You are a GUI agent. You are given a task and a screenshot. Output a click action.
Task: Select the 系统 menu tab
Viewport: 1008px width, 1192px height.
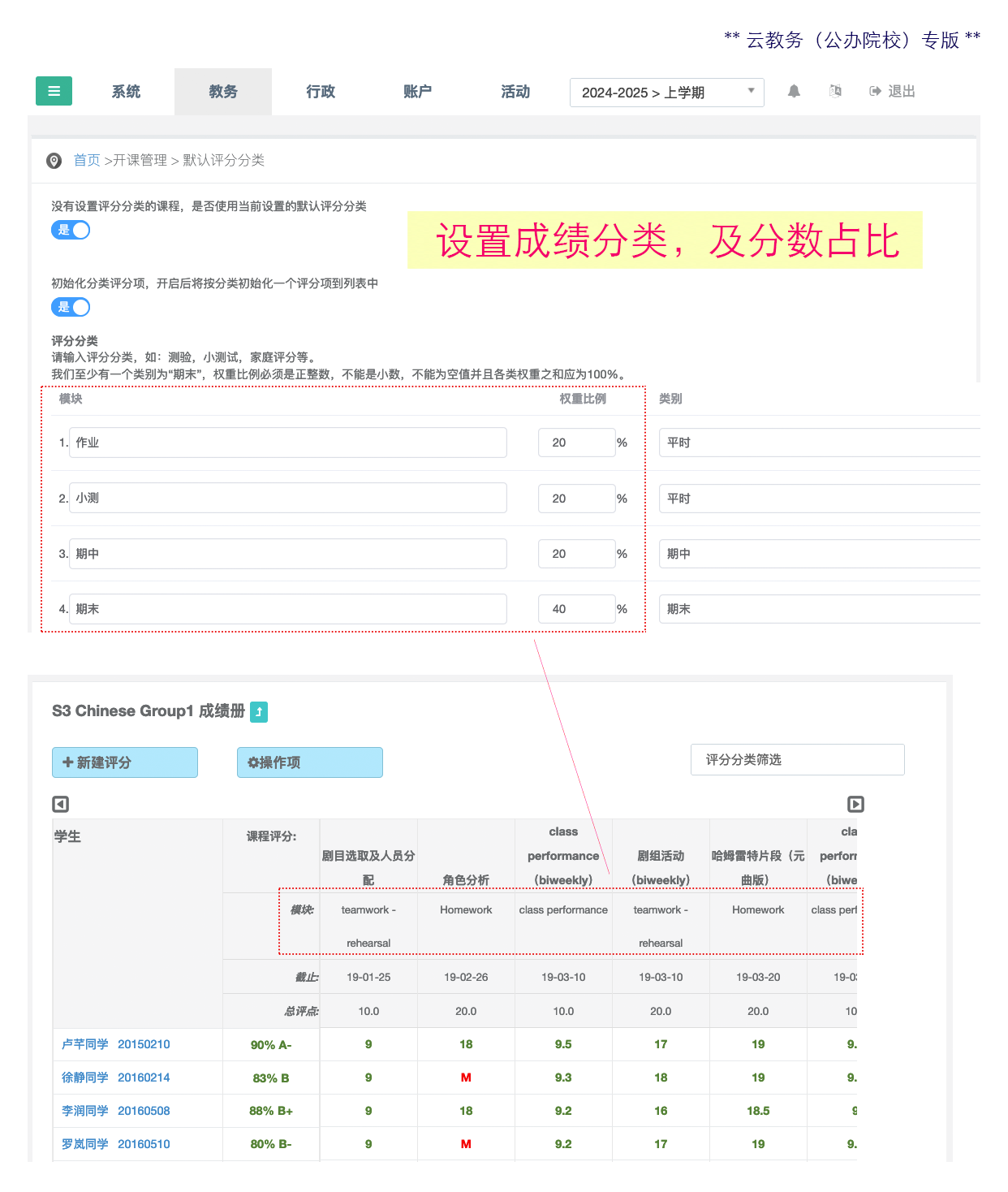[126, 92]
